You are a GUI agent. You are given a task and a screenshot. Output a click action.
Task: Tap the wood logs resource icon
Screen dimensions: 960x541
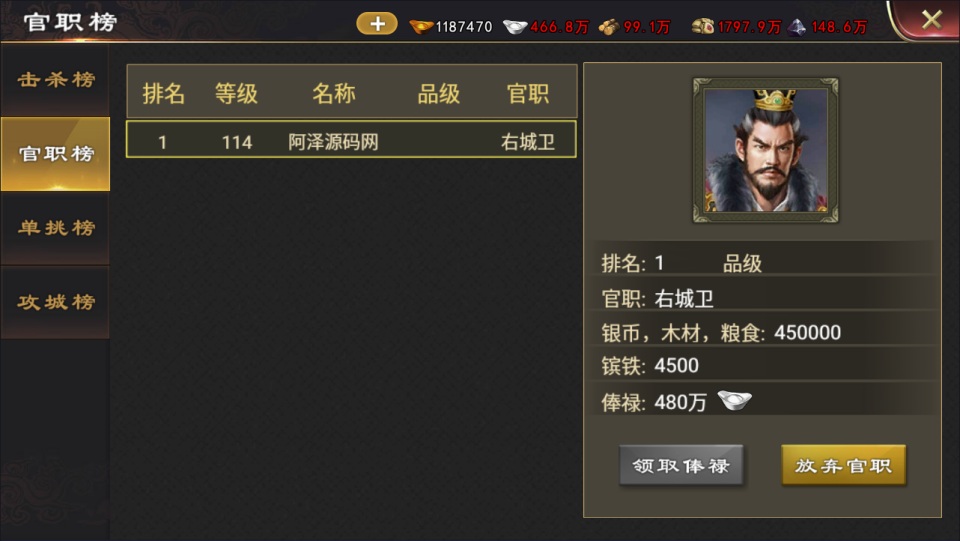tap(609, 26)
